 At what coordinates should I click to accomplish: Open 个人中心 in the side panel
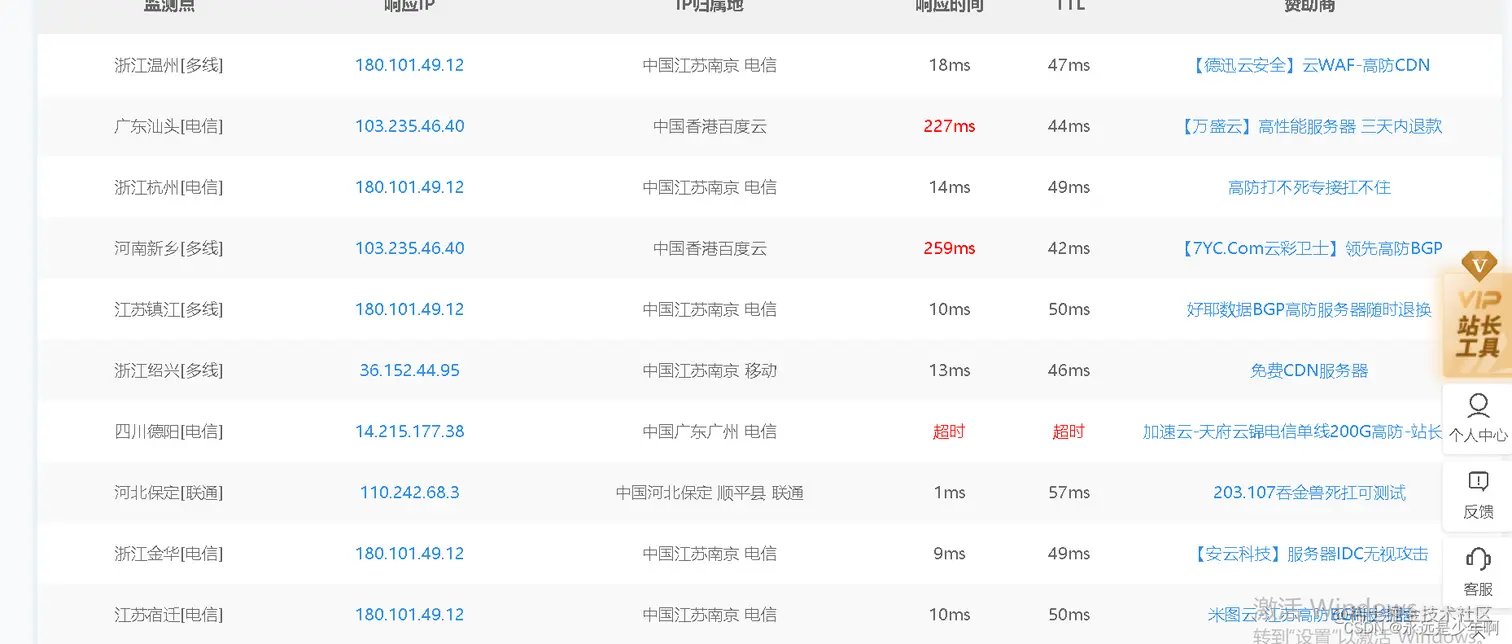click(x=1477, y=419)
